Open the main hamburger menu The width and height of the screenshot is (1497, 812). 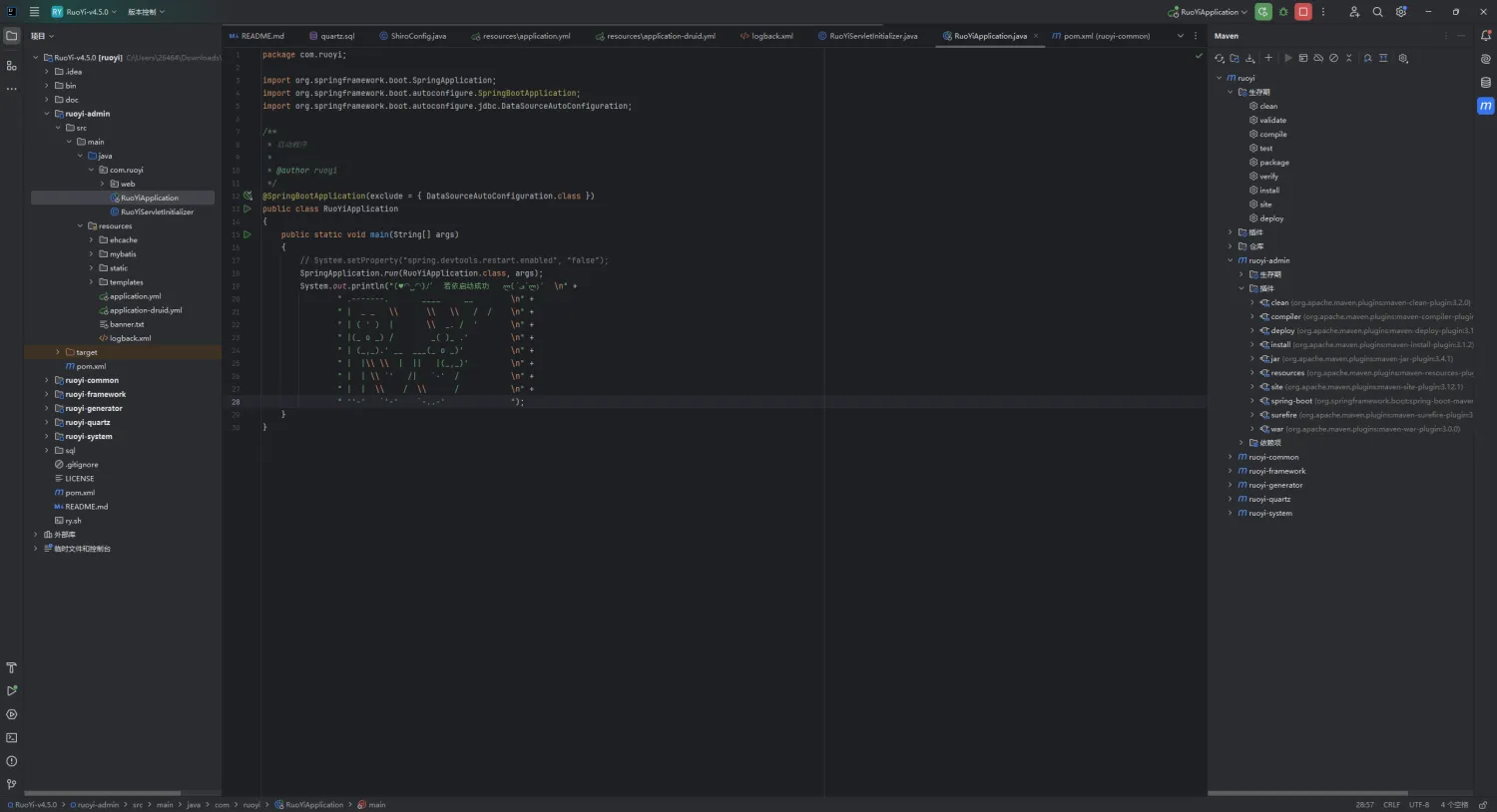(x=34, y=12)
